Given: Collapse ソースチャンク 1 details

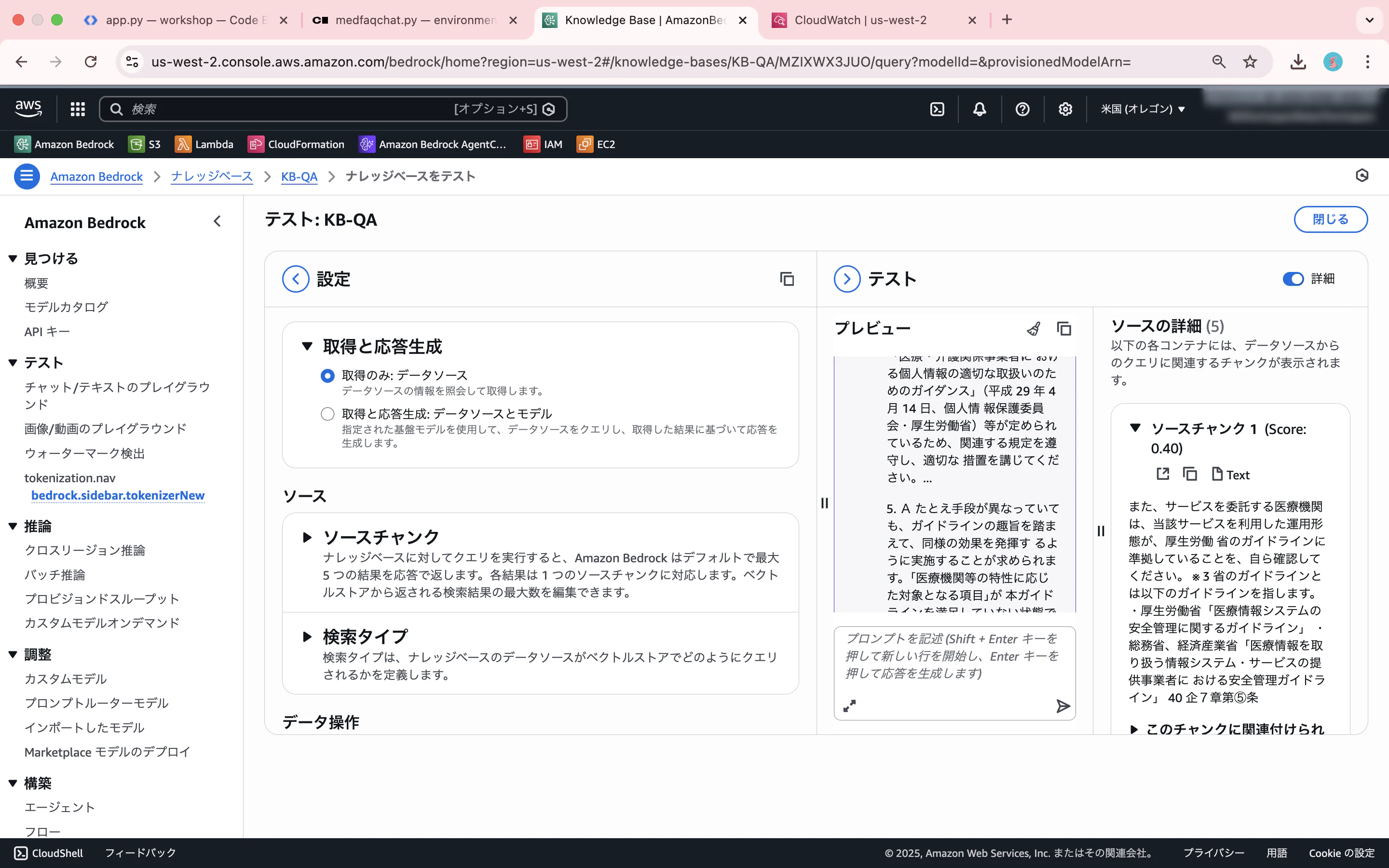Looking at the screenshot, I should (x=1135, y=428).
